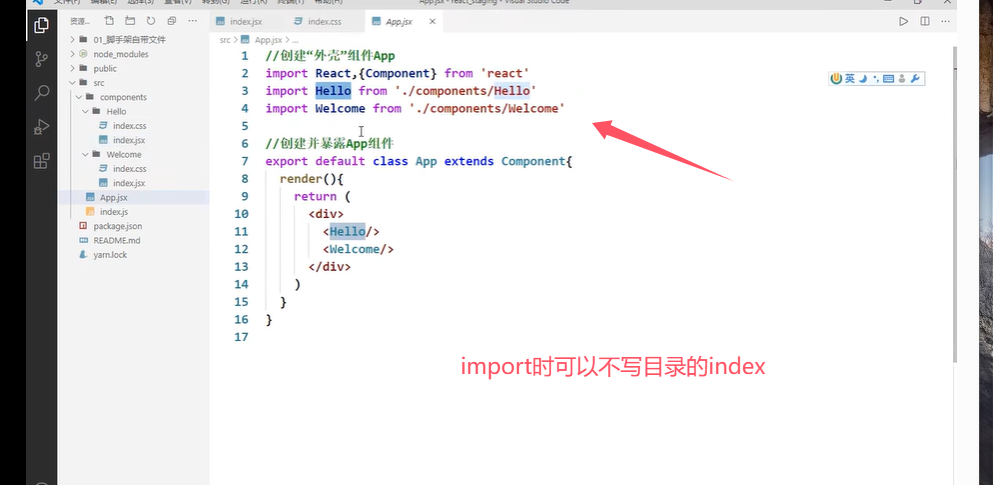The width and height of the screenshot is (993, 485).
Task: Open the soft keyboard from IME bar
Action: tap(888, 79)
